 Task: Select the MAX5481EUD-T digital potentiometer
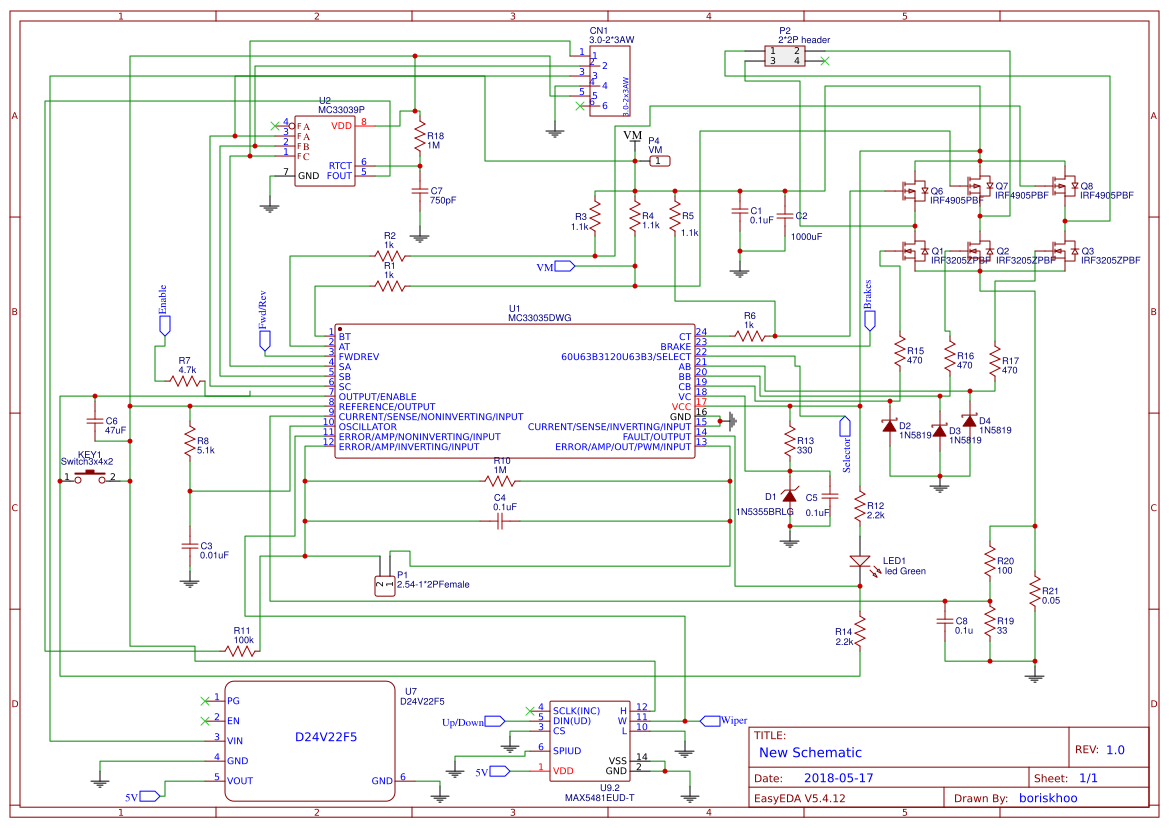click(590, 740)
